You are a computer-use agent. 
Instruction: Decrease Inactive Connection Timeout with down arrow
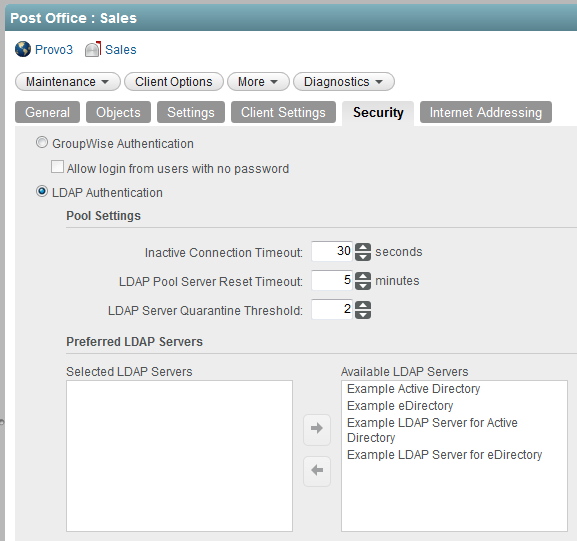tap(363, 257)
